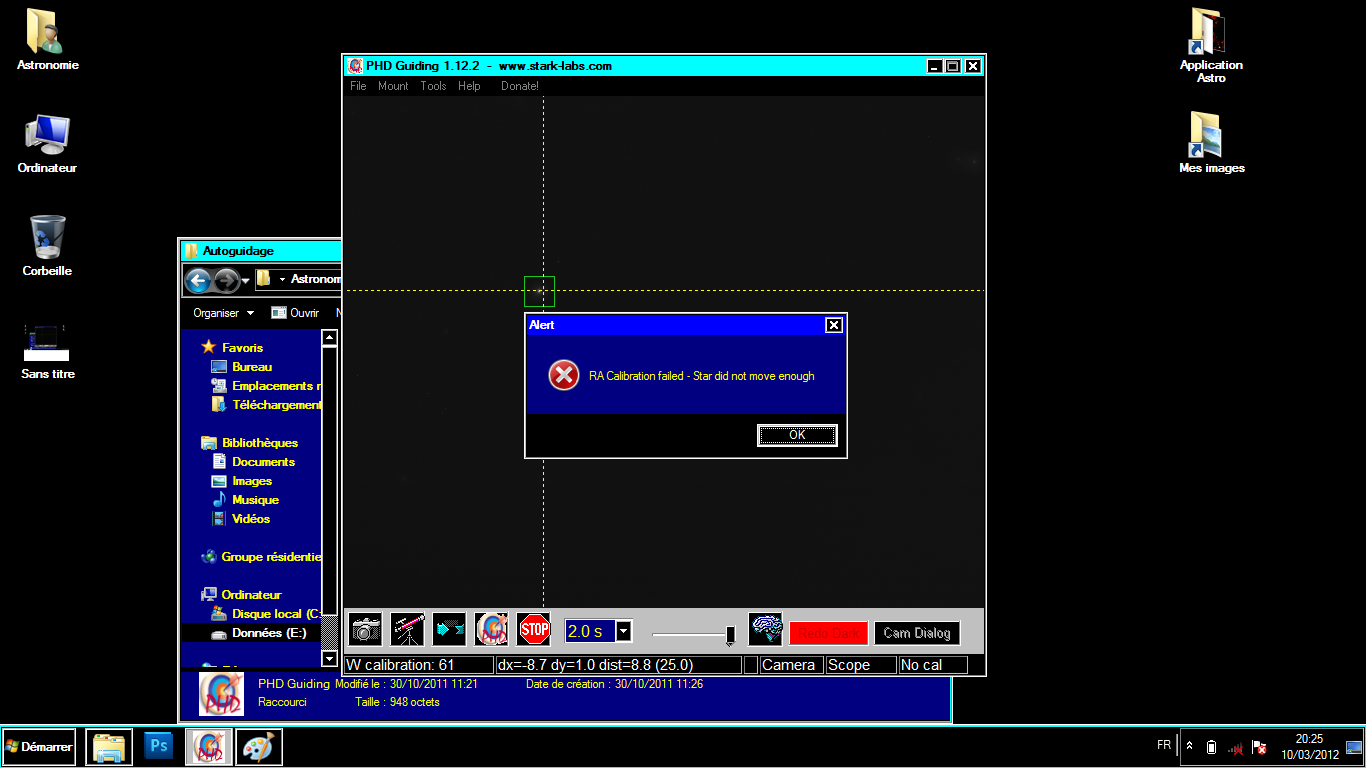This screenshot has width=1367, height=769.
Task: Click the Explorer sidebar scroll up arrow
Action: (x=330, y=337)
